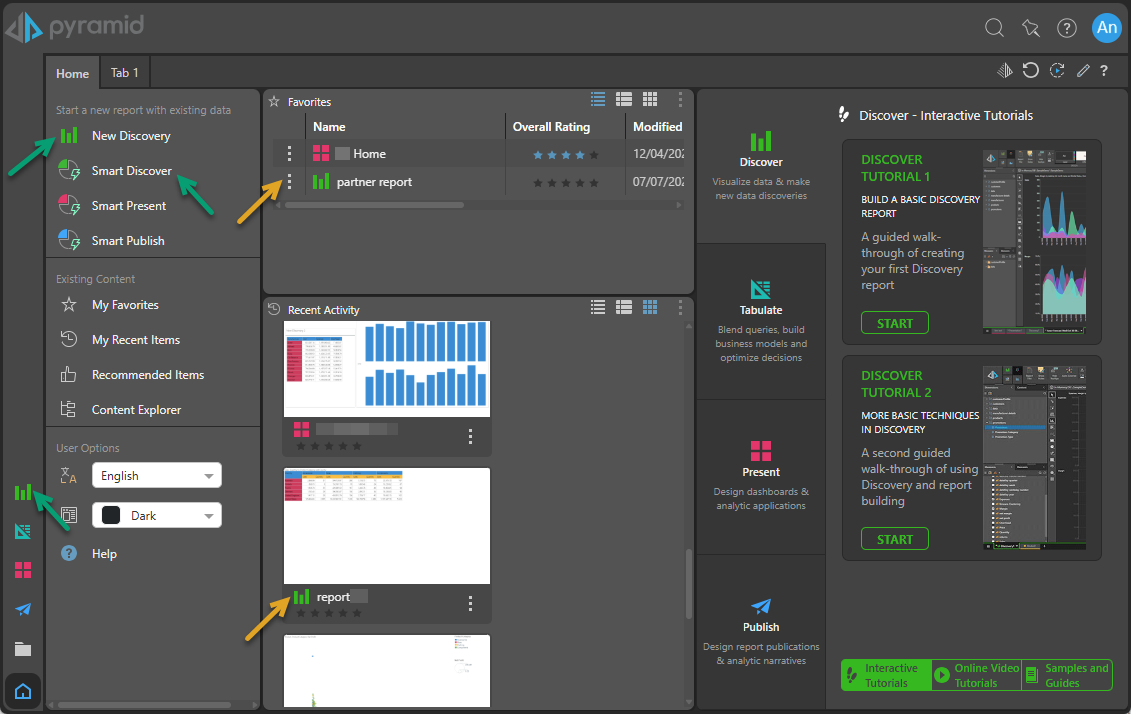Open the report thumbnail in Recent Activity

coord(387,526)
